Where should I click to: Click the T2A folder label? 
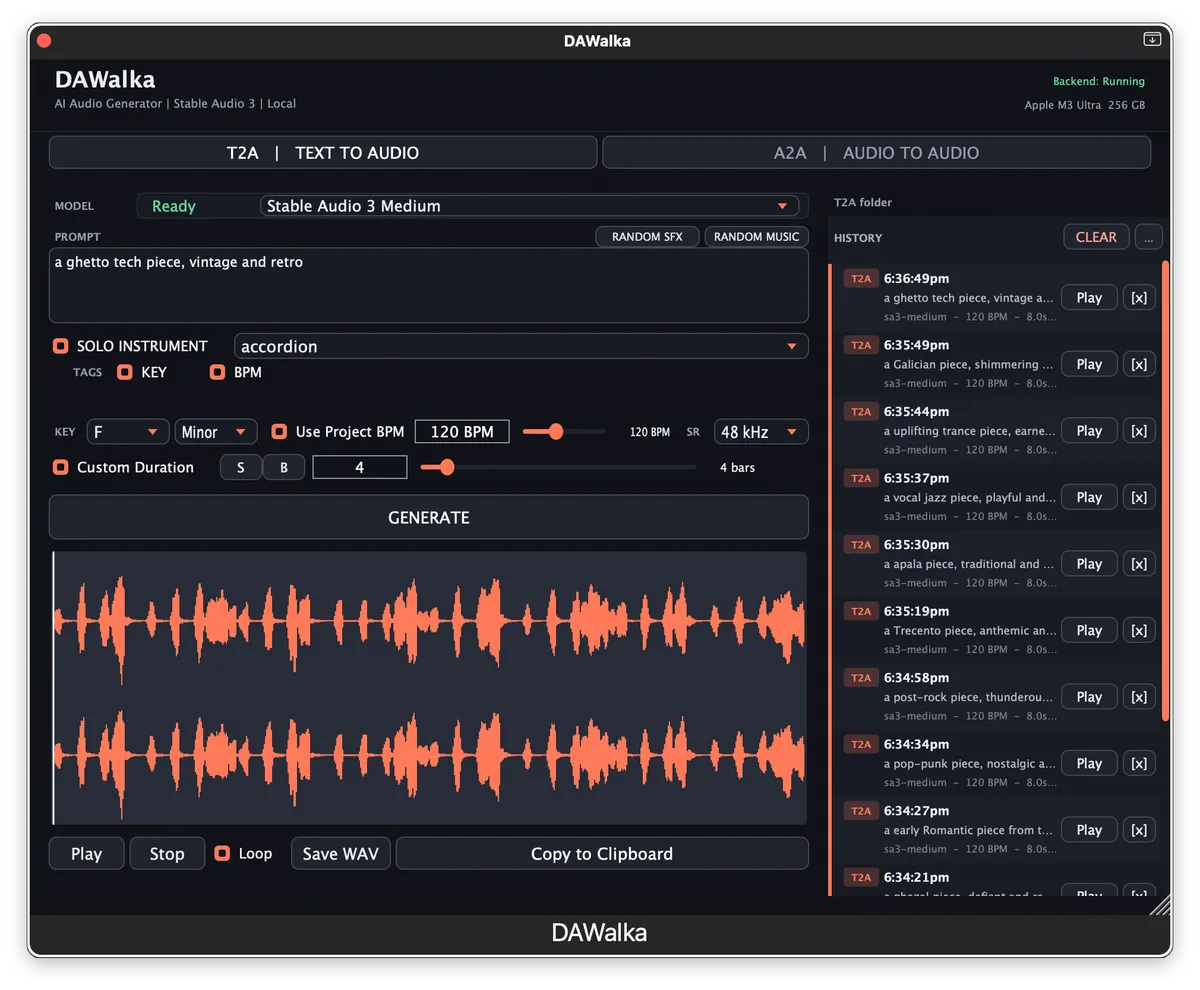pos(863,202)
